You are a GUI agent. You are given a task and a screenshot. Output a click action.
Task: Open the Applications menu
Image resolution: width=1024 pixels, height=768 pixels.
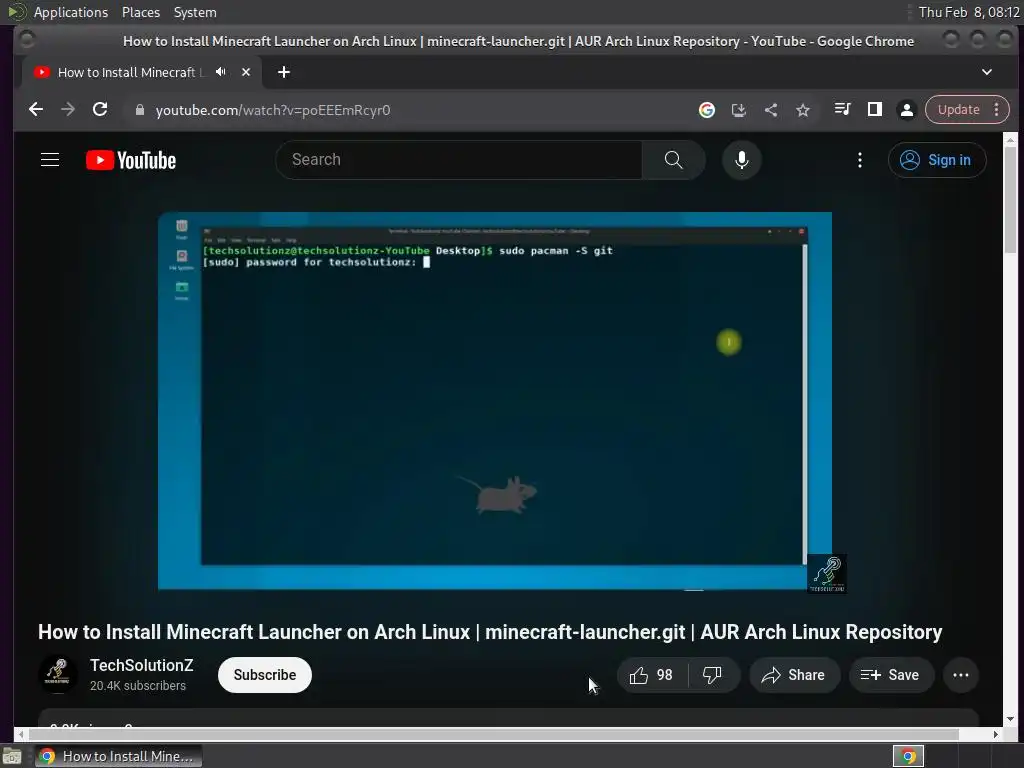(70, 12)
